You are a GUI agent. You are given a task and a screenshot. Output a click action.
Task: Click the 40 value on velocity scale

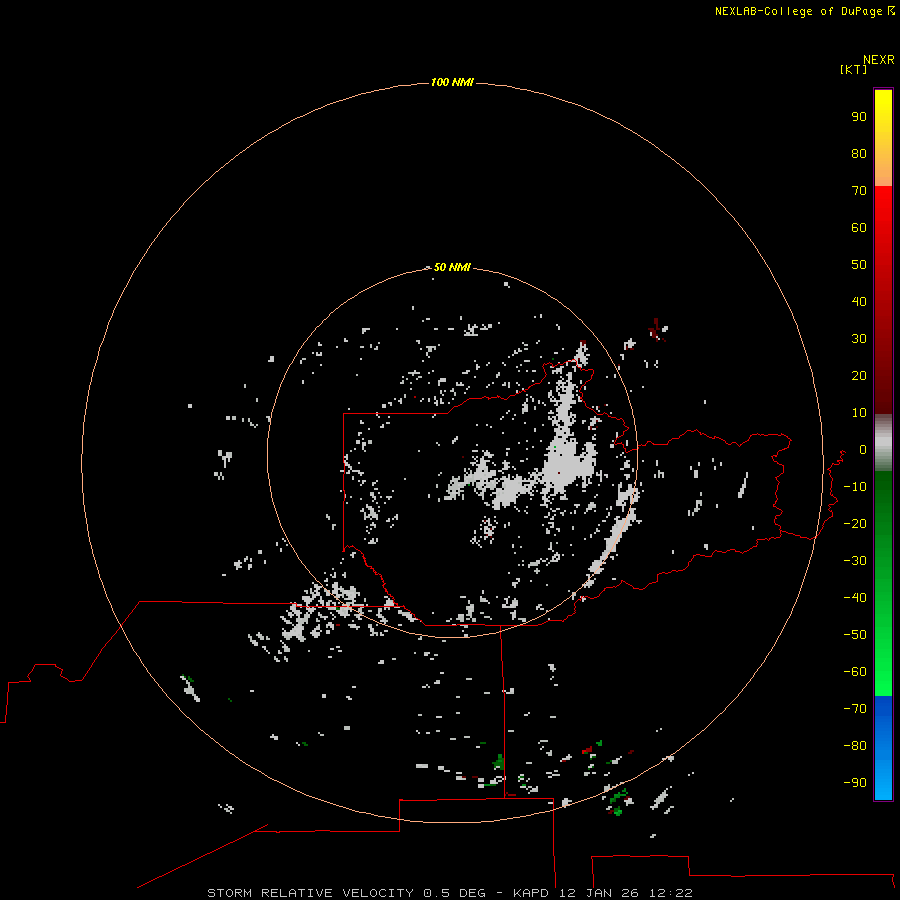tap(859, 301)
